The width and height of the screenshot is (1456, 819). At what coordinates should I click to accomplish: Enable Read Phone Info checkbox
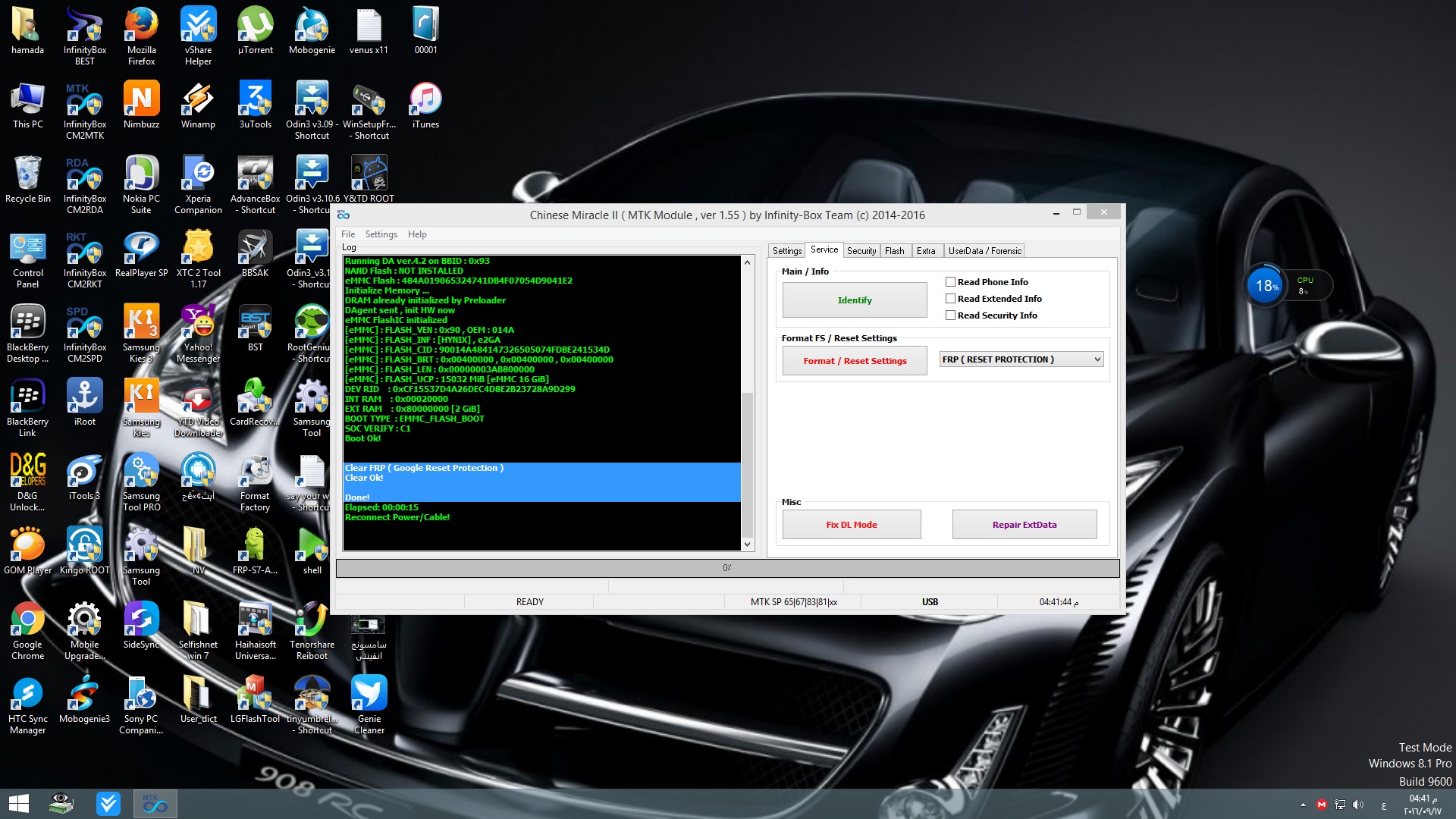950,281
